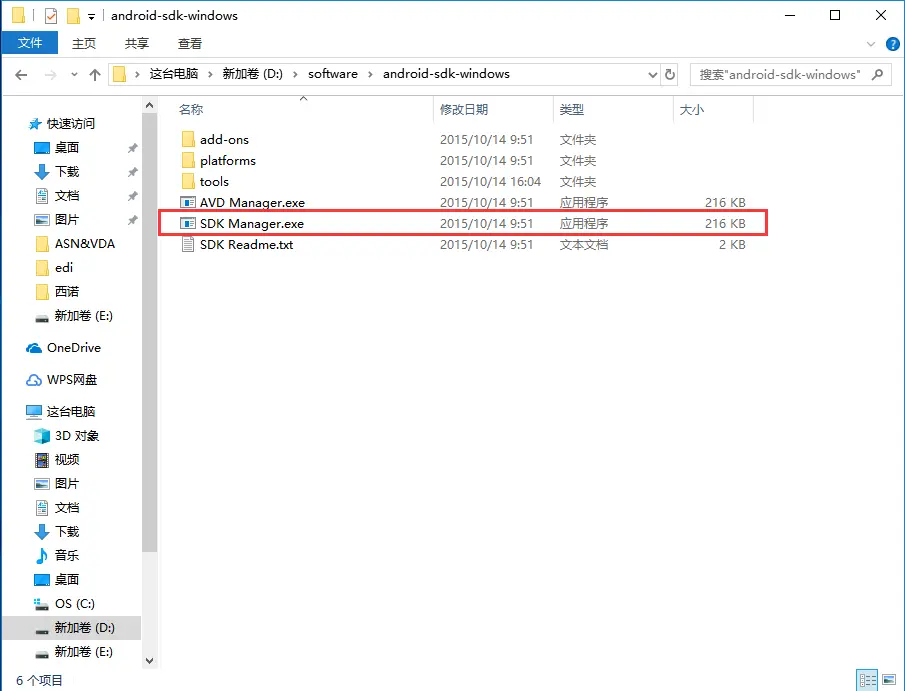The height and width of the screenshot is (691, 905).
Task: Click the properties icon in the title bar
Action: (x=51, y=16)
